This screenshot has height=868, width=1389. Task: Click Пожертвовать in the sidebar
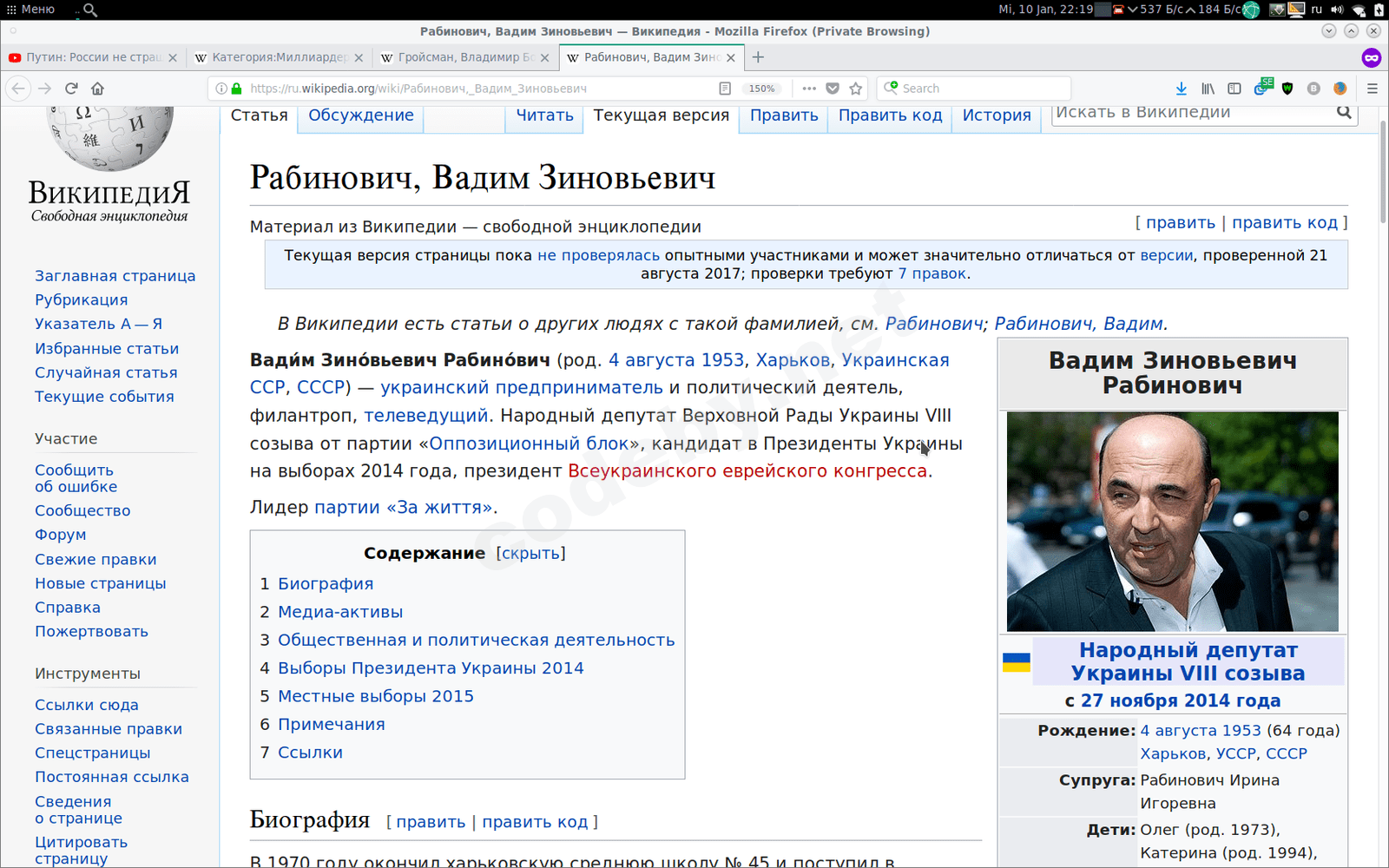point(91,631)
